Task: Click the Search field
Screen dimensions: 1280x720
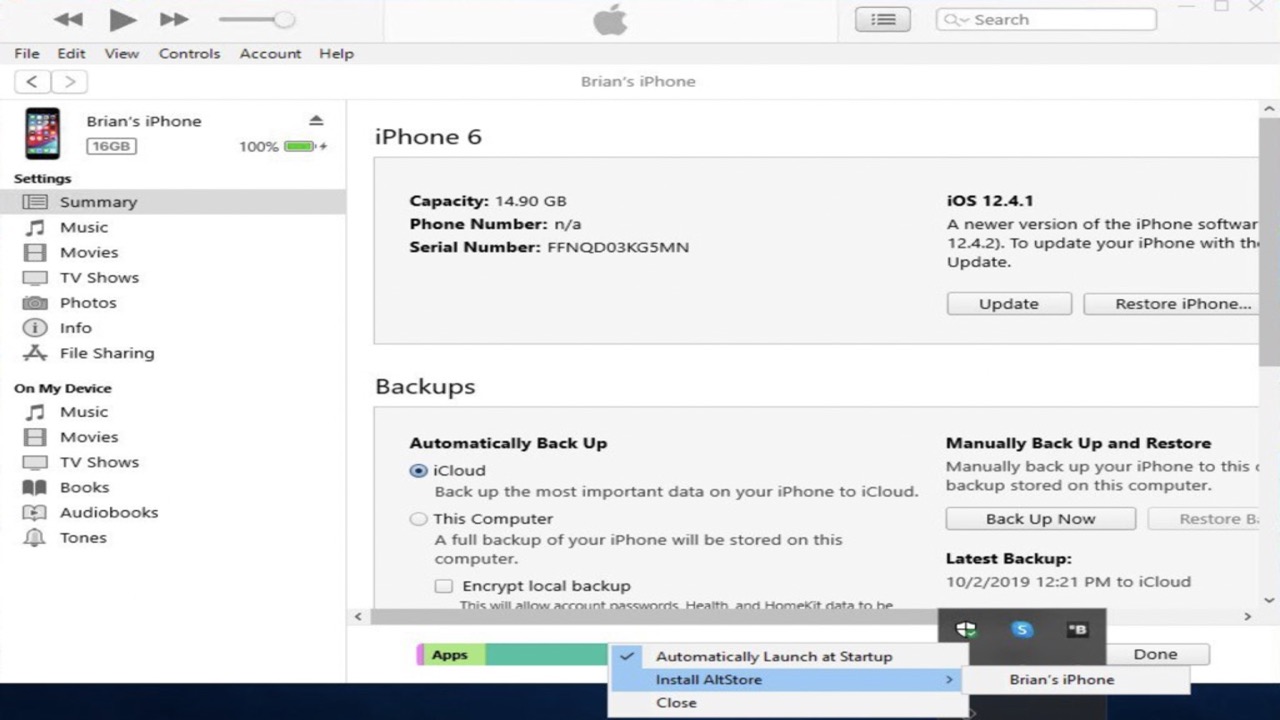Action: click(1046, 19)
